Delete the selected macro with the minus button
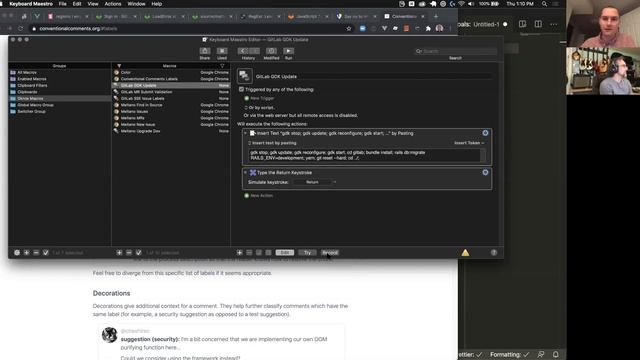640x360 pixels. pyautogui.click(x=129, y=253)
